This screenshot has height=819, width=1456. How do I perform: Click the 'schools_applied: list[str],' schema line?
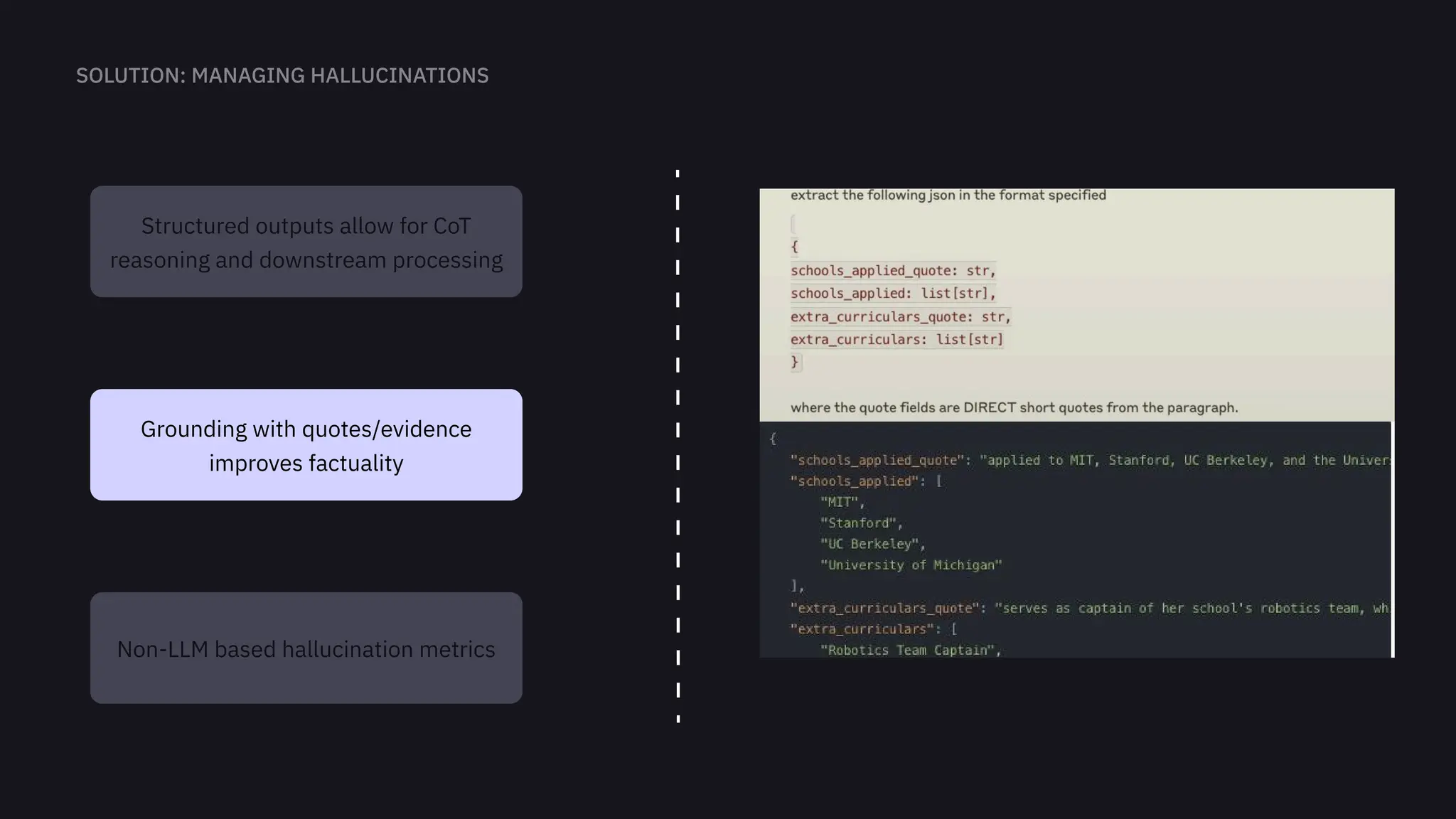coord(892,293)
